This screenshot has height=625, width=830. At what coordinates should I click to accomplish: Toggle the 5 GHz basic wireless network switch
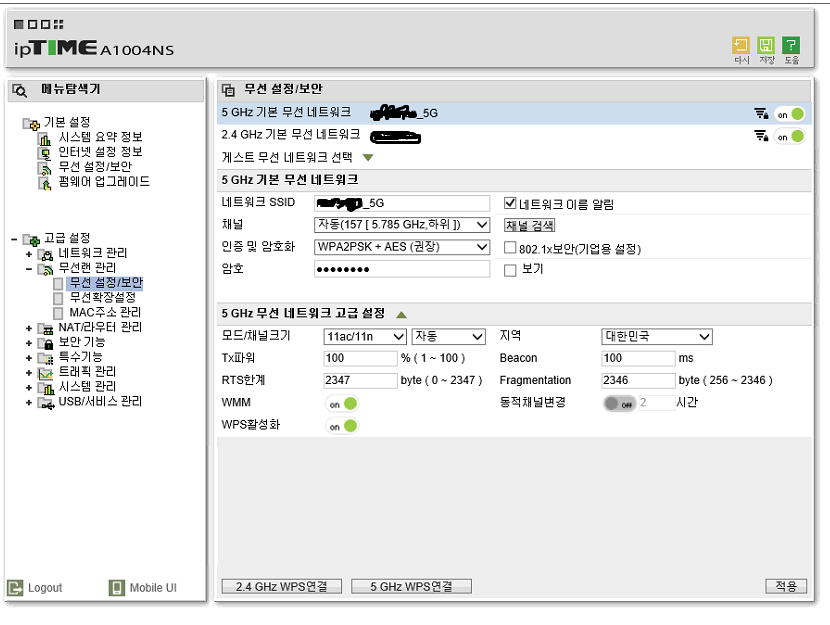[789, 114]
